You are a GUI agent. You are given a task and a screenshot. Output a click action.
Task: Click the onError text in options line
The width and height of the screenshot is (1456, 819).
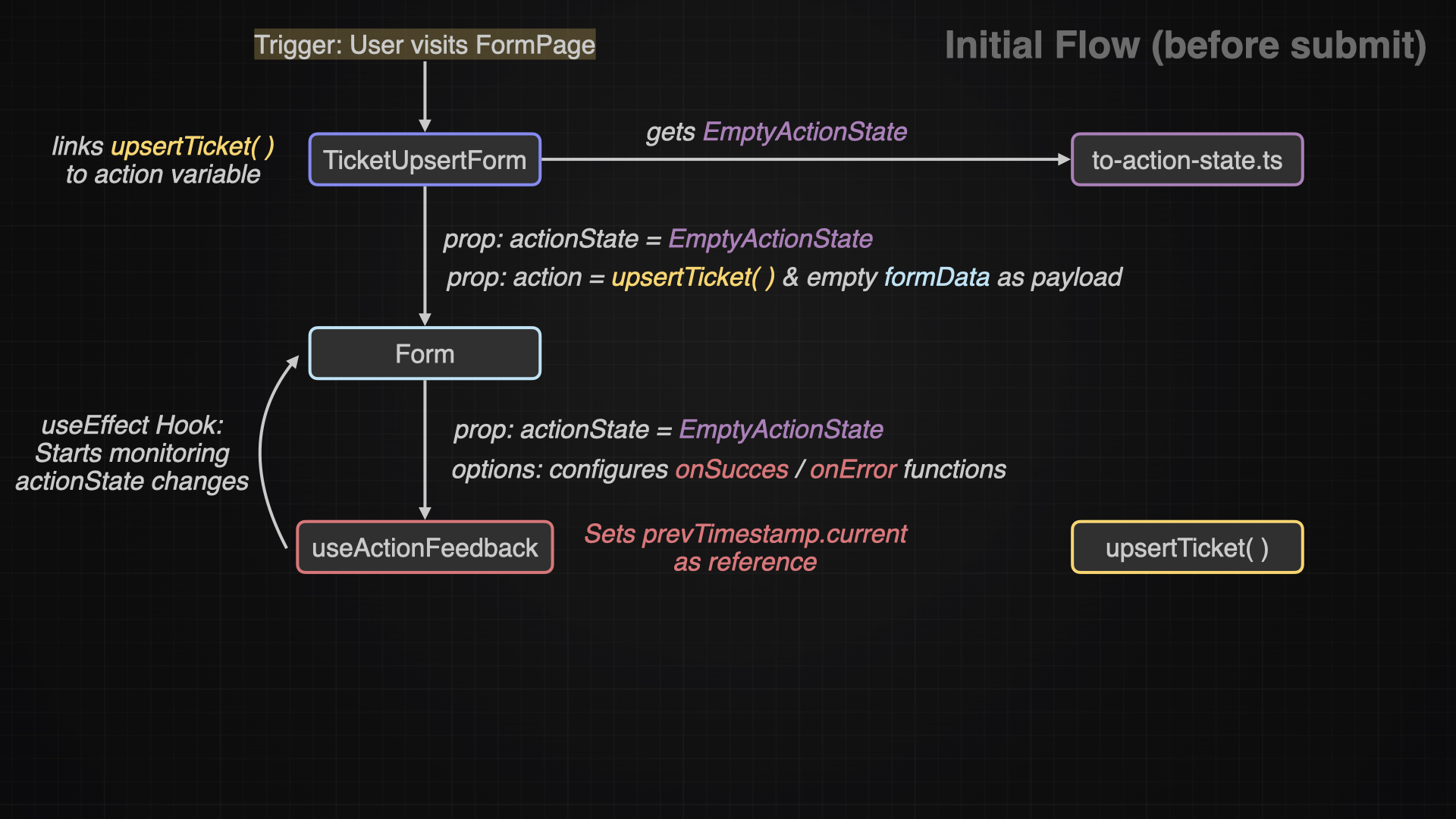click(853, 470)
